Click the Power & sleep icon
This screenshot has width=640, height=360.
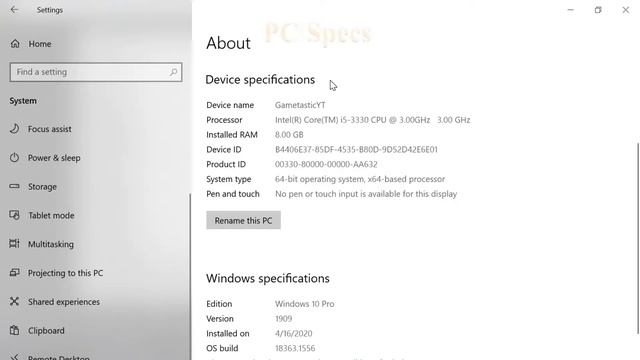[14, 158]
